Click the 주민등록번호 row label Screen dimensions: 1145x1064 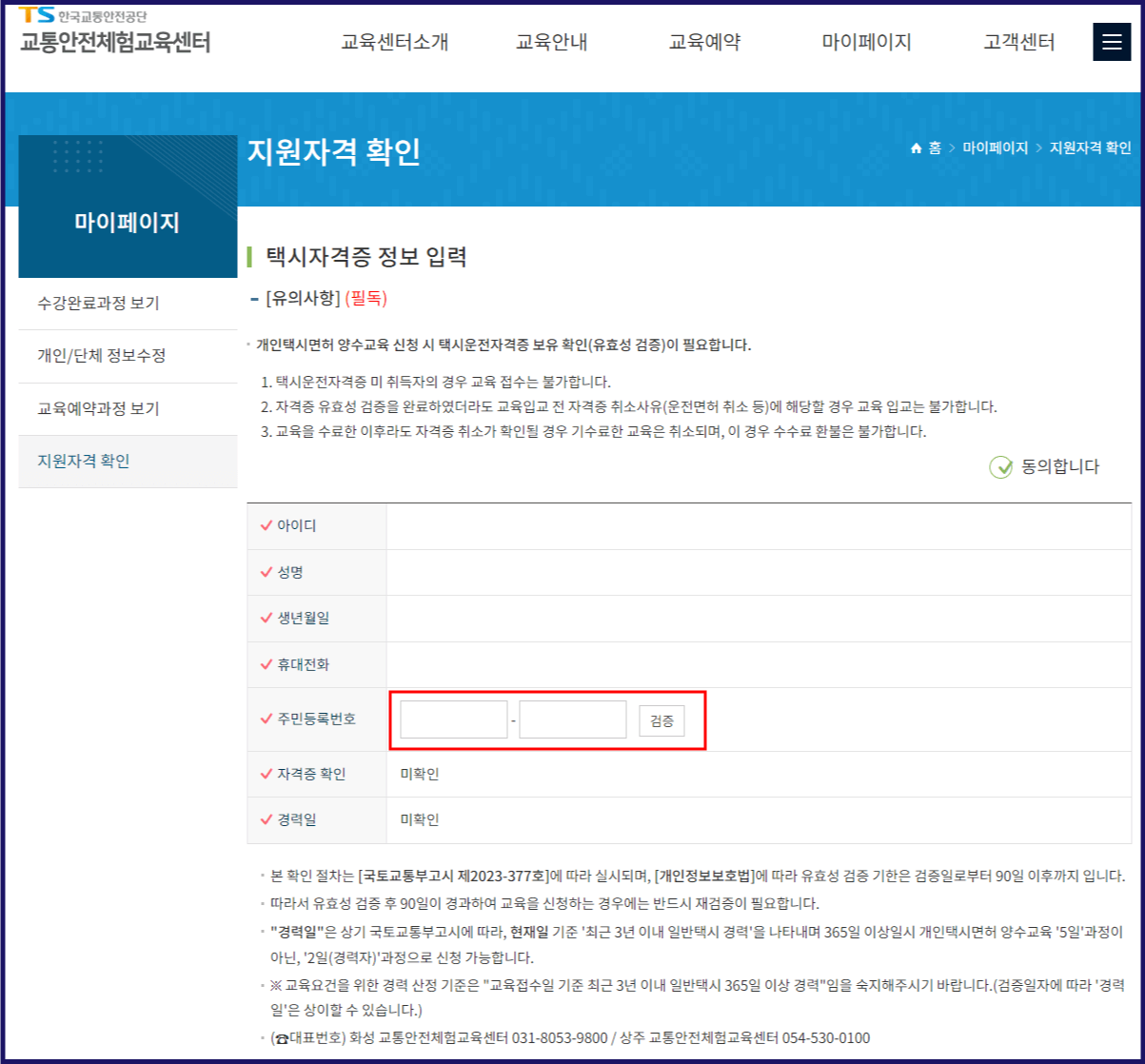point(316,719)
